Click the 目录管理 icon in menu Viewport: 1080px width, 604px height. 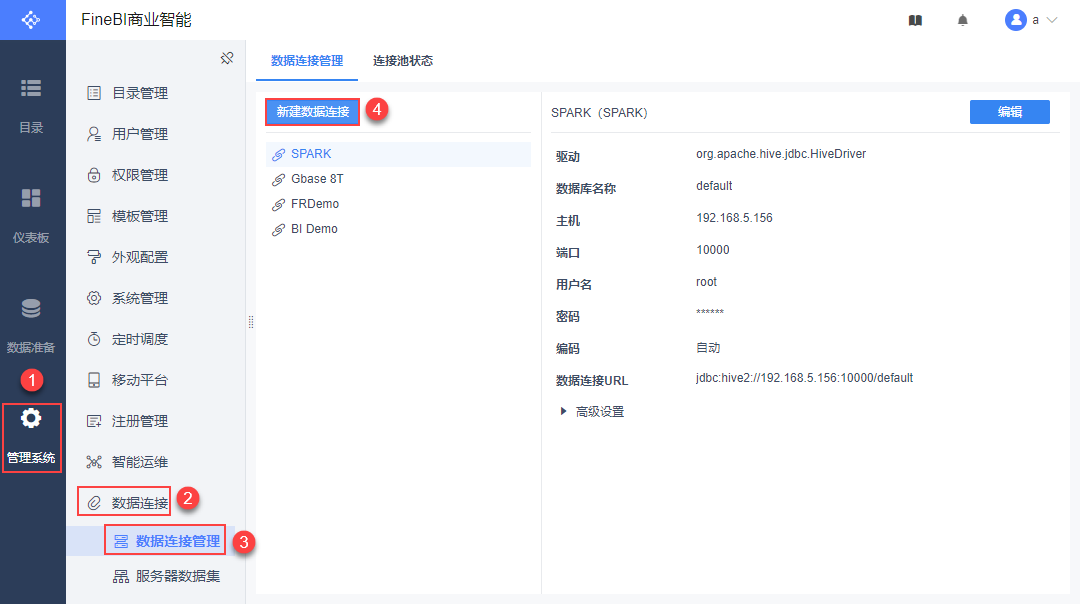(94, 93)
